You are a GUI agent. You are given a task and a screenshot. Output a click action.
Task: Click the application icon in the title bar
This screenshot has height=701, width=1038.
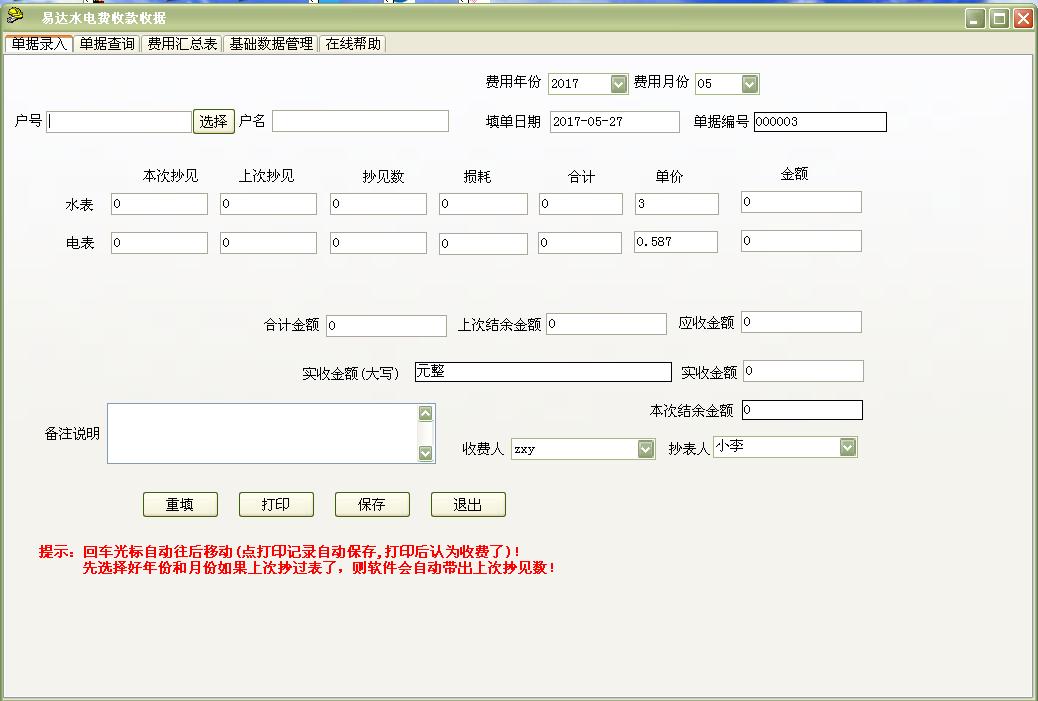[14, 16]
